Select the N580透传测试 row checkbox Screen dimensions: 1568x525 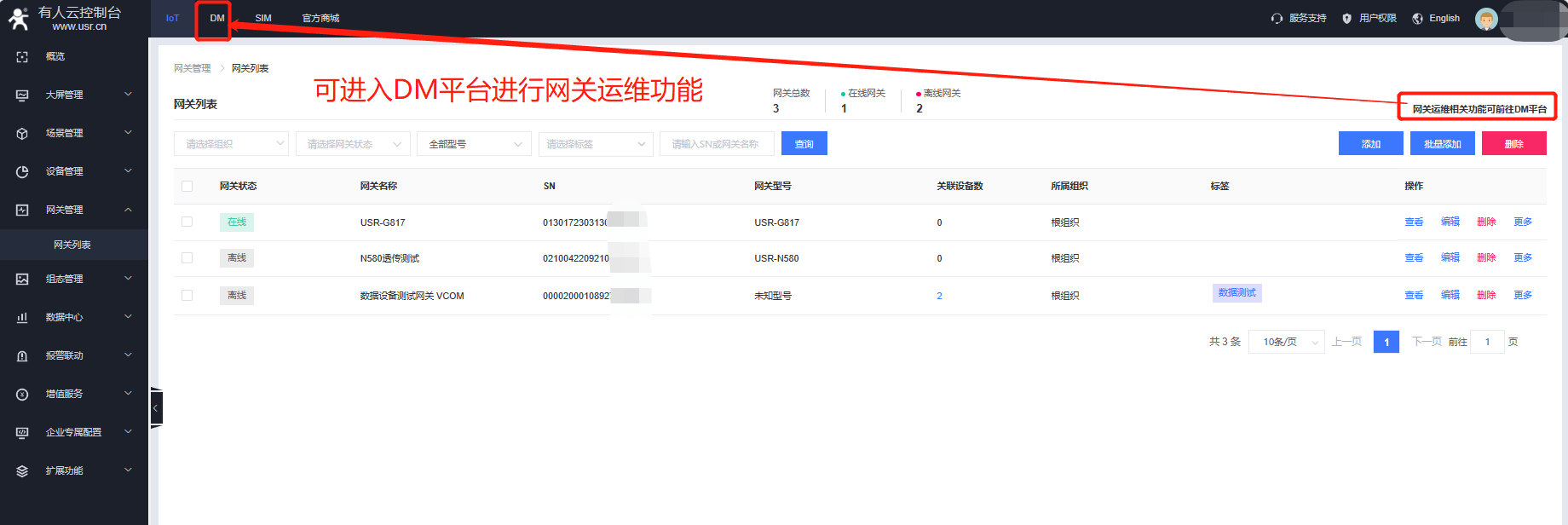[x=187, y=257]
